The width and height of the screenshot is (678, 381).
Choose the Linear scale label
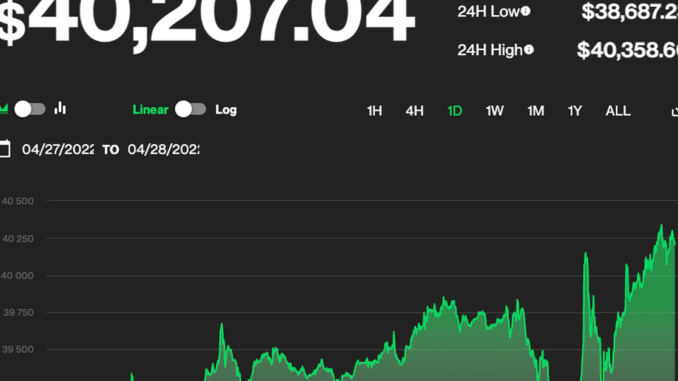pos(150,110)
